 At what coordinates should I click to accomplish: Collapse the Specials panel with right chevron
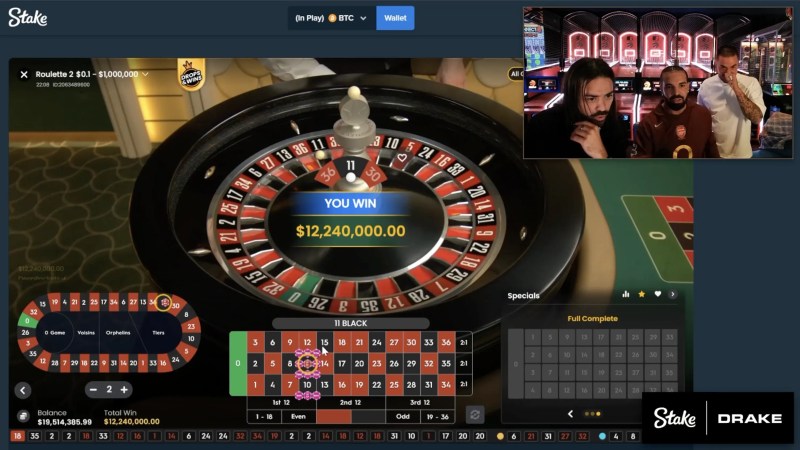click(x=672, y=294)
